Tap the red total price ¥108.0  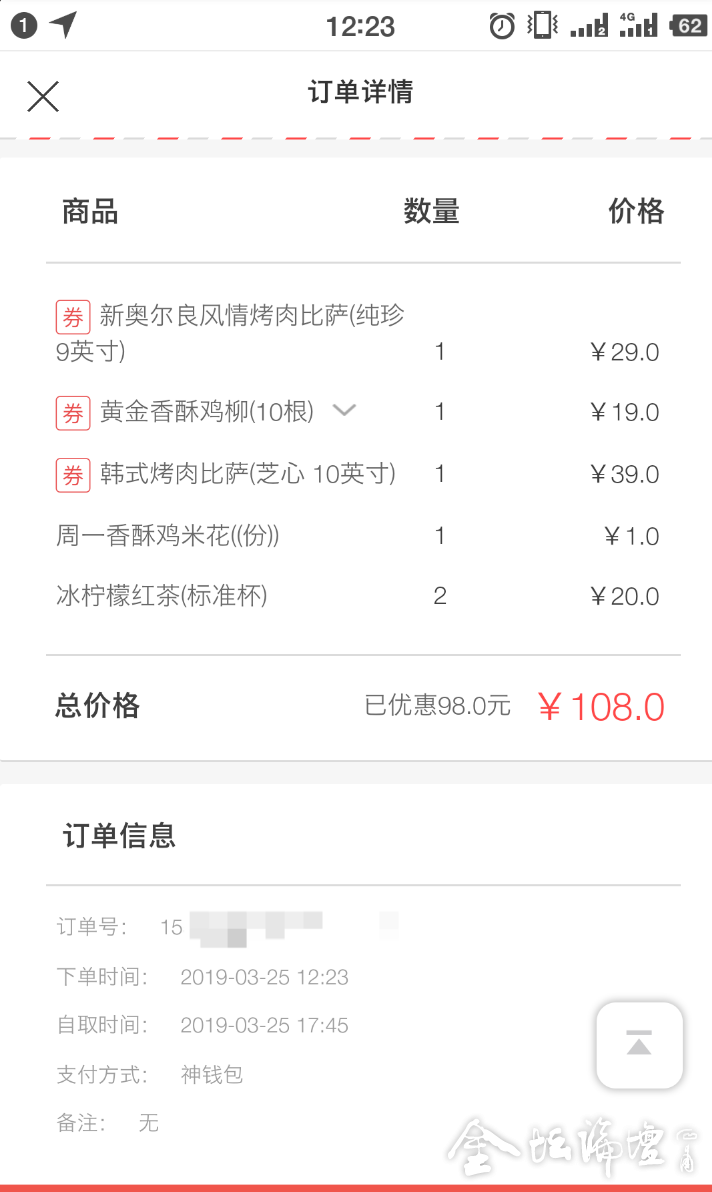coord(601,707)
